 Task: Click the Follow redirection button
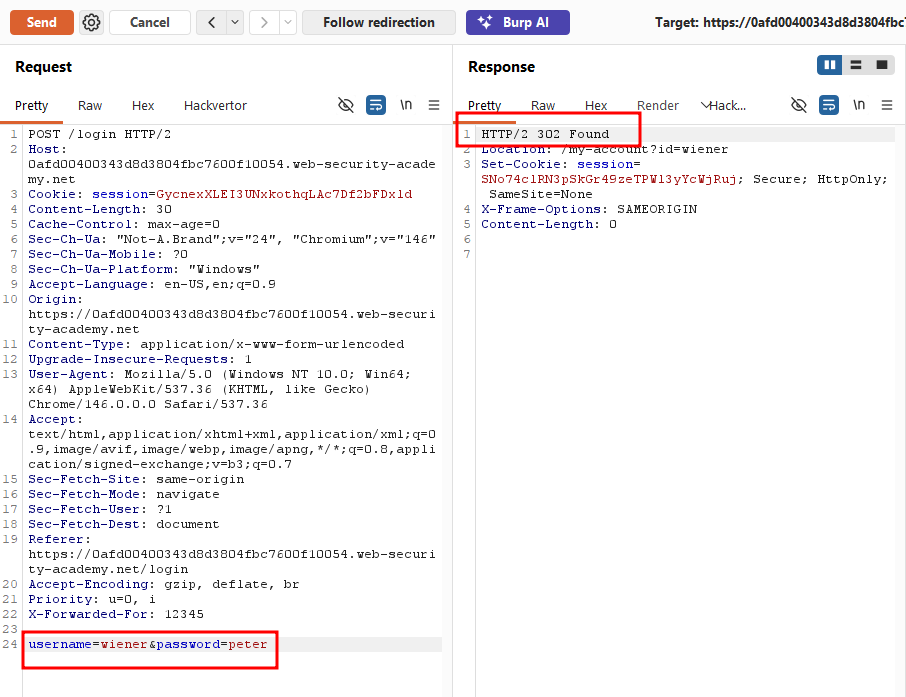[x=379, y=23]
